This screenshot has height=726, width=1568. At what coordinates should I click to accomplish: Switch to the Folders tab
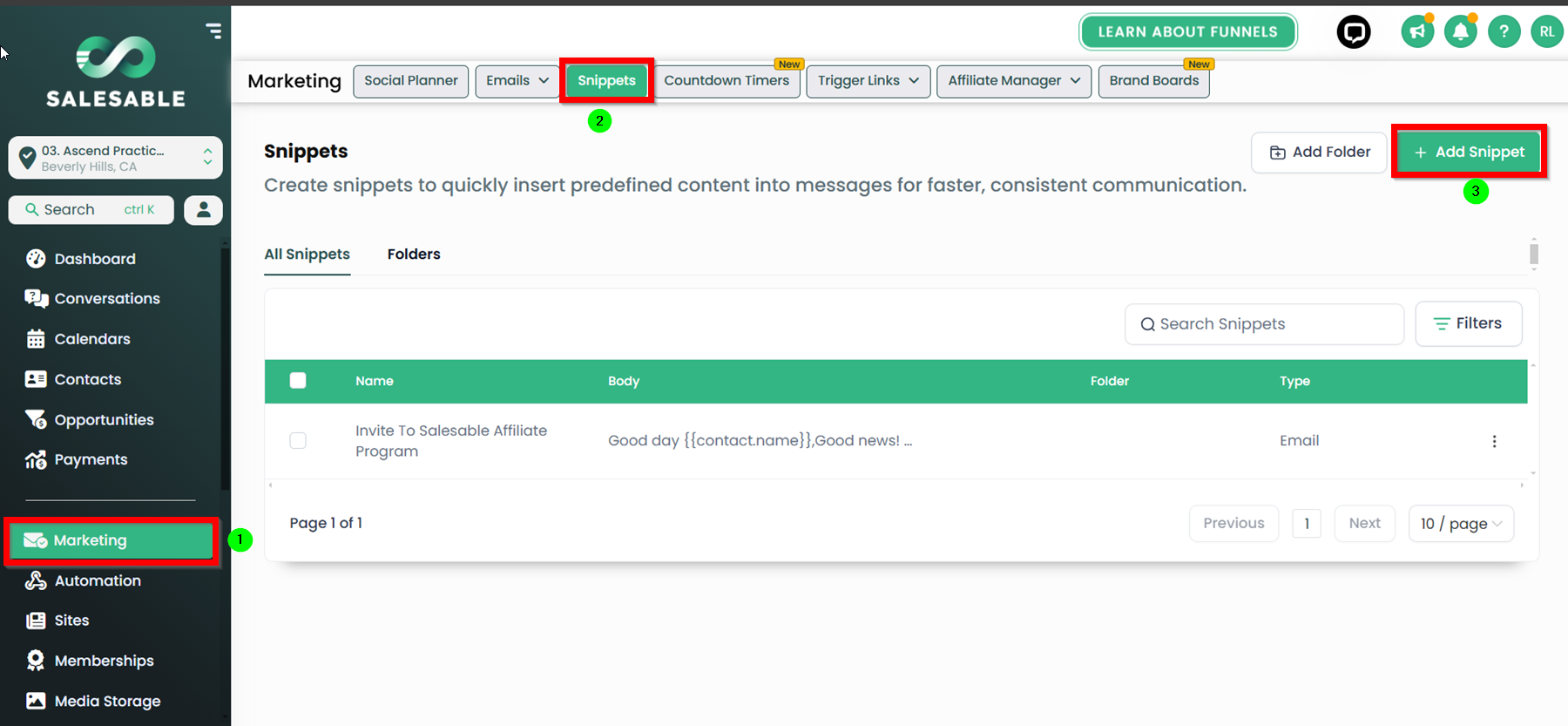tap(414, 254)
